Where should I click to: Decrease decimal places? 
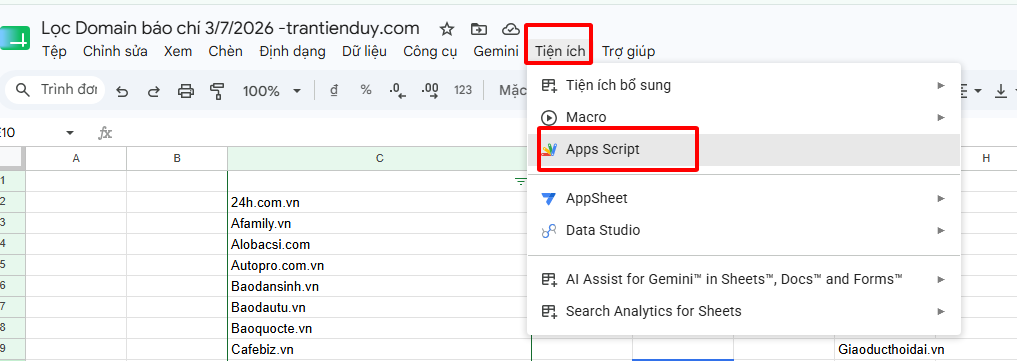click(398, 91)
